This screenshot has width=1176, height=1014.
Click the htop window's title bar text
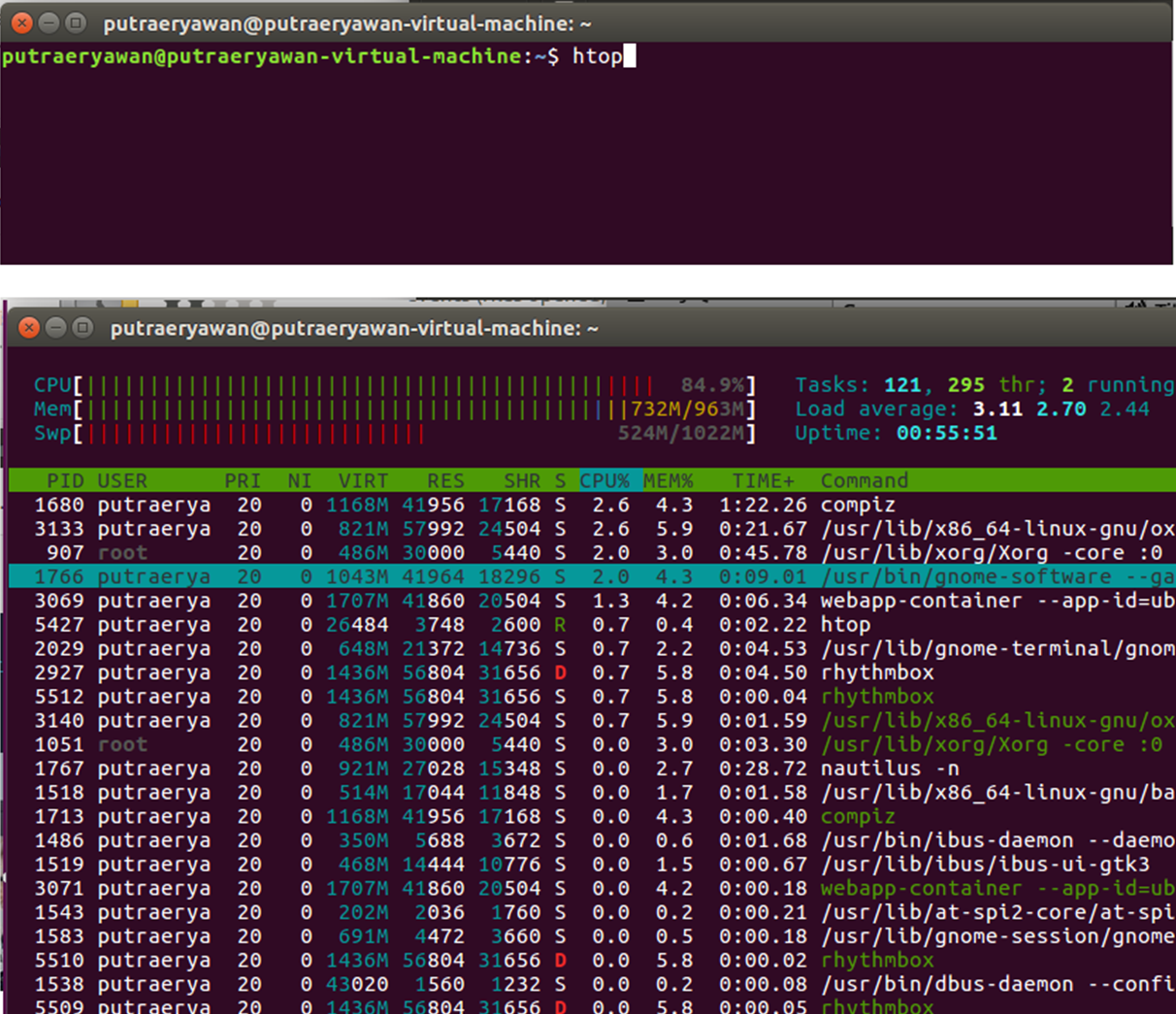coord(354,329)
